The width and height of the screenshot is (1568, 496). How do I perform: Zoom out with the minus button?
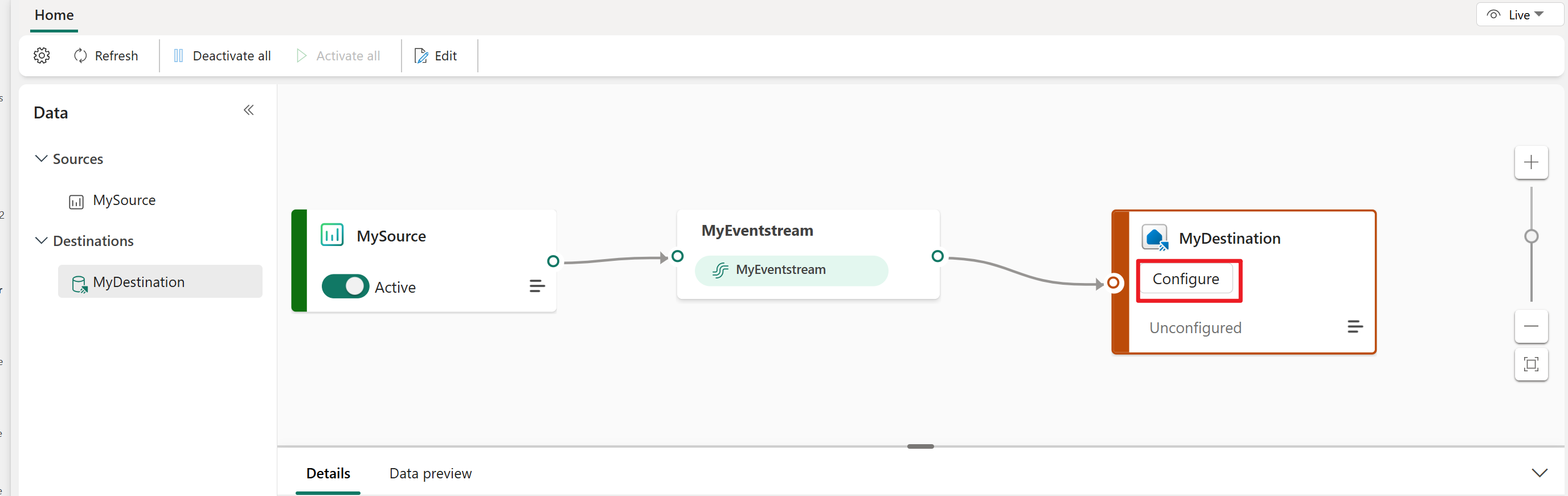pyautogui.click(x=1531, y=326)
